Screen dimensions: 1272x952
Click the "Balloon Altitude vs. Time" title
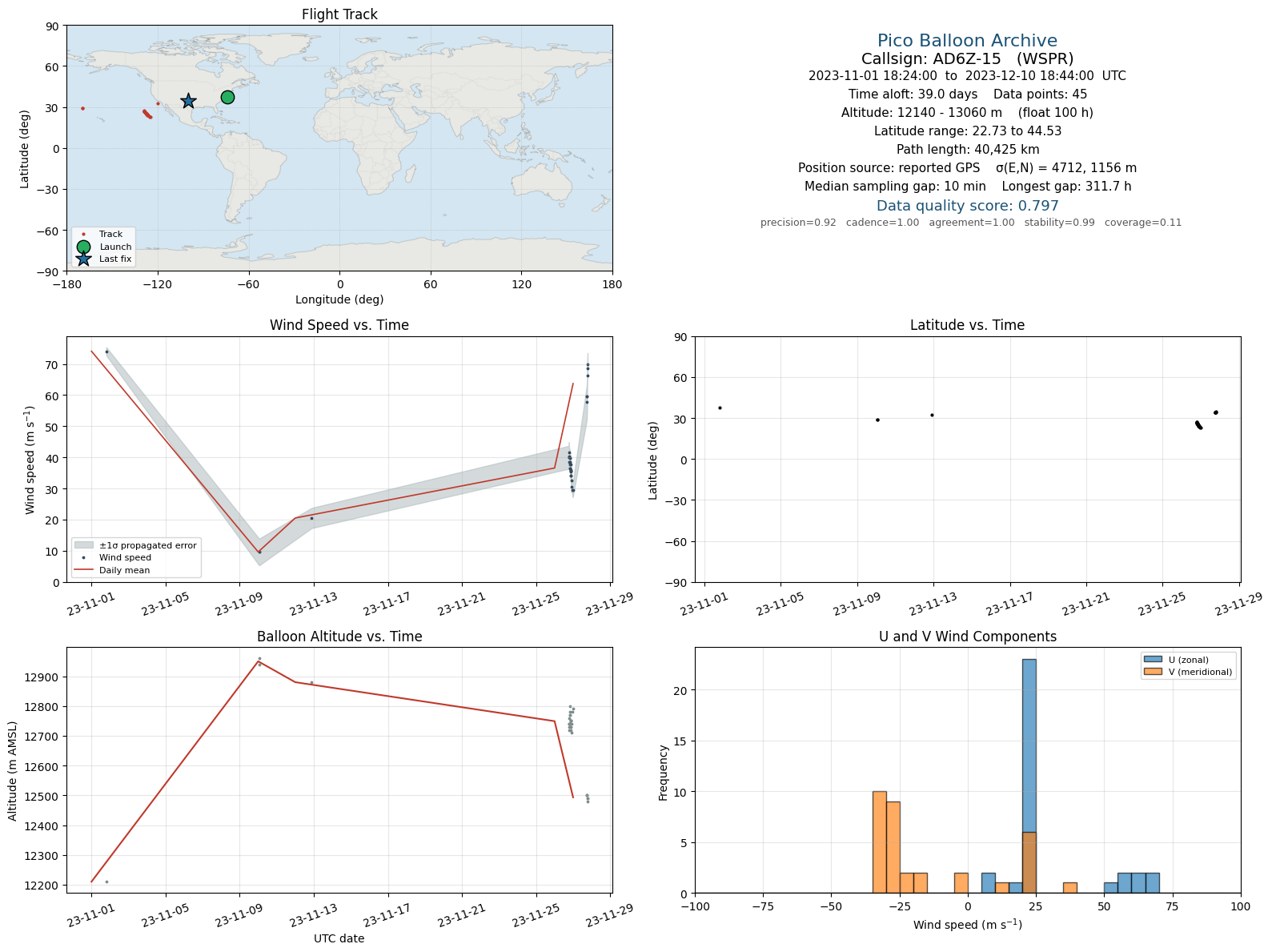tap(339, 637)
